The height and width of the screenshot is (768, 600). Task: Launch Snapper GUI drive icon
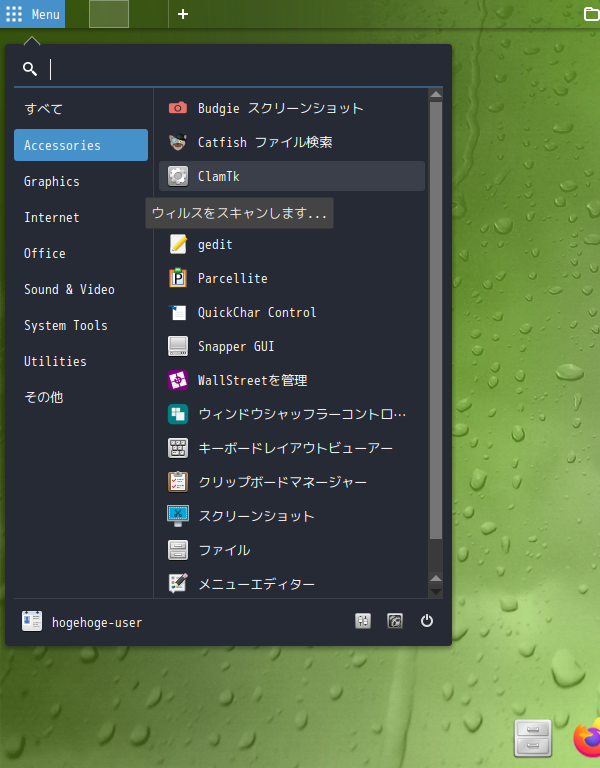point(178,346)
